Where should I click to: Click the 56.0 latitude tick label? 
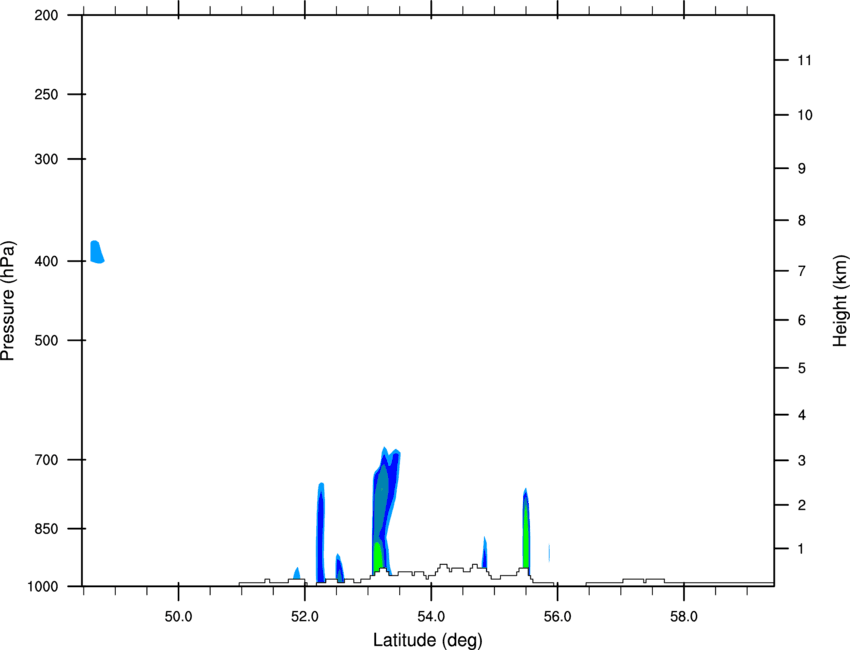point(557,617)
